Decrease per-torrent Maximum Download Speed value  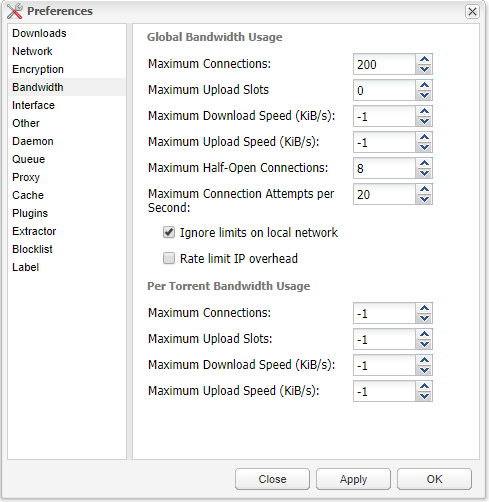pos(424,370)
